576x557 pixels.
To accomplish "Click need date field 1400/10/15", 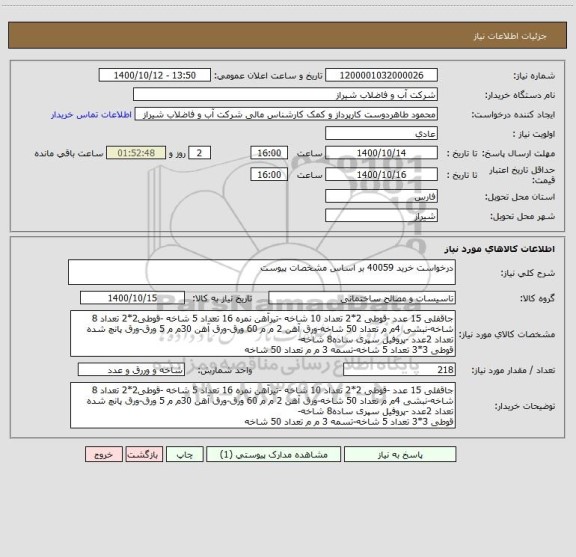I will click(132, 298).
